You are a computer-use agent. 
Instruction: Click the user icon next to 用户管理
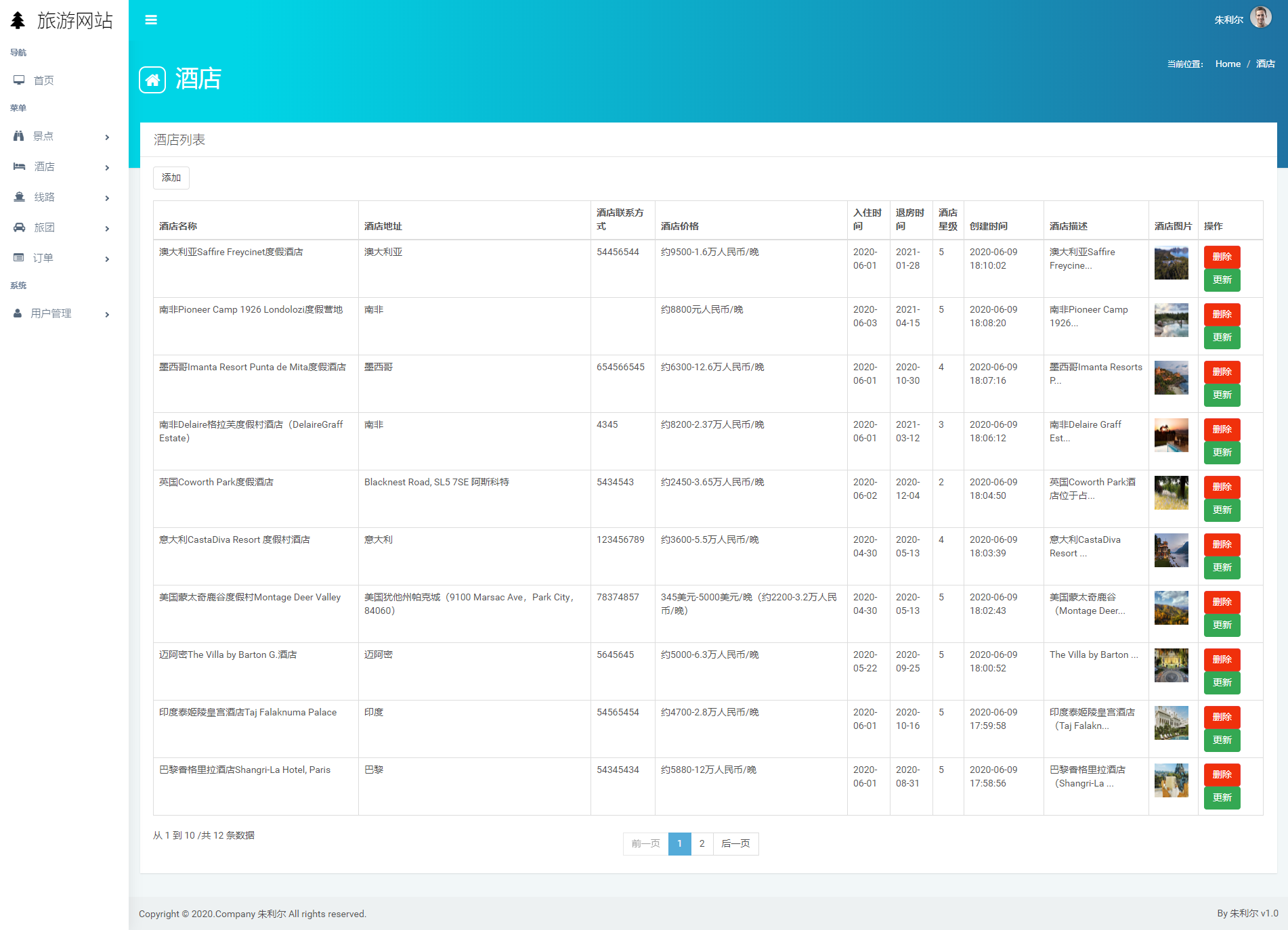click(18, 313)
